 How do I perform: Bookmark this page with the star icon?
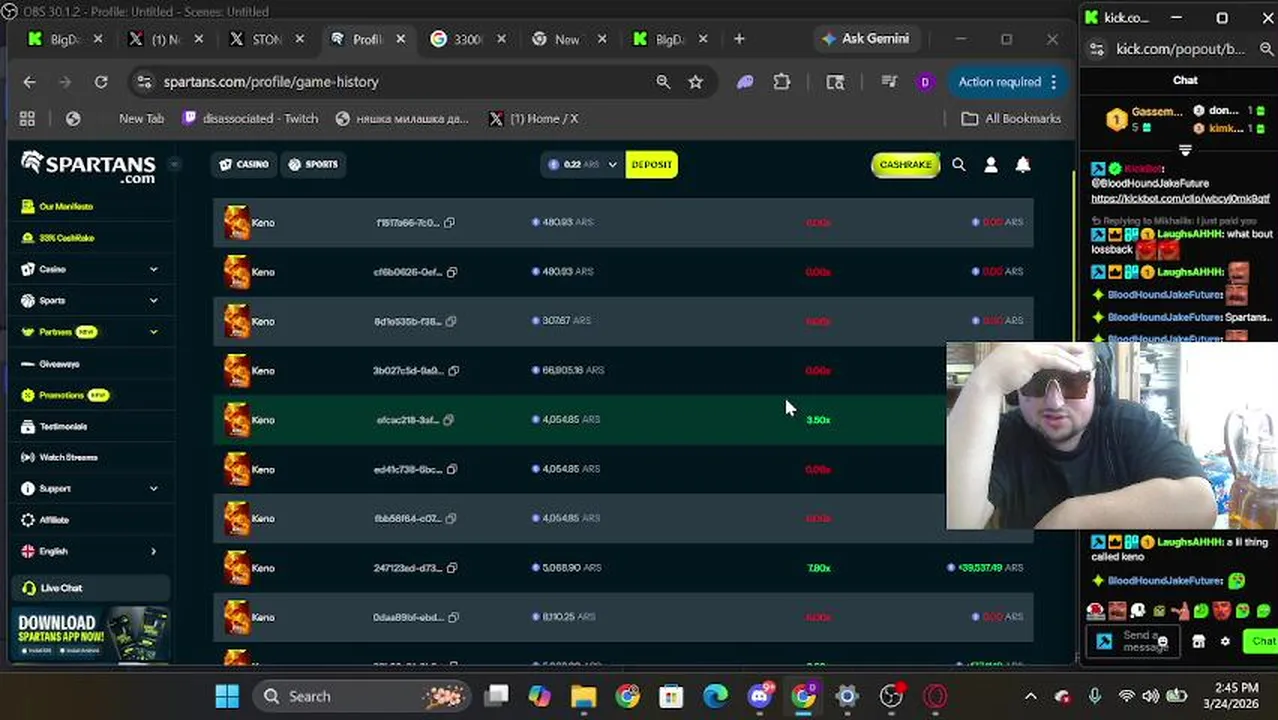coord(696,82)
